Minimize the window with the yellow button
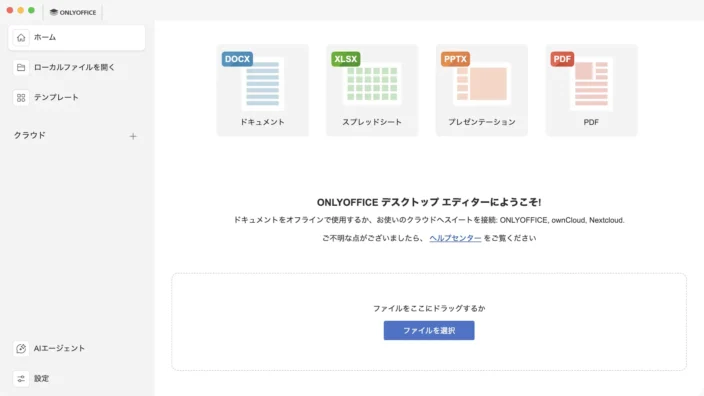The width and height of the screenshot is (704, 396). click(x=21, y=10)
